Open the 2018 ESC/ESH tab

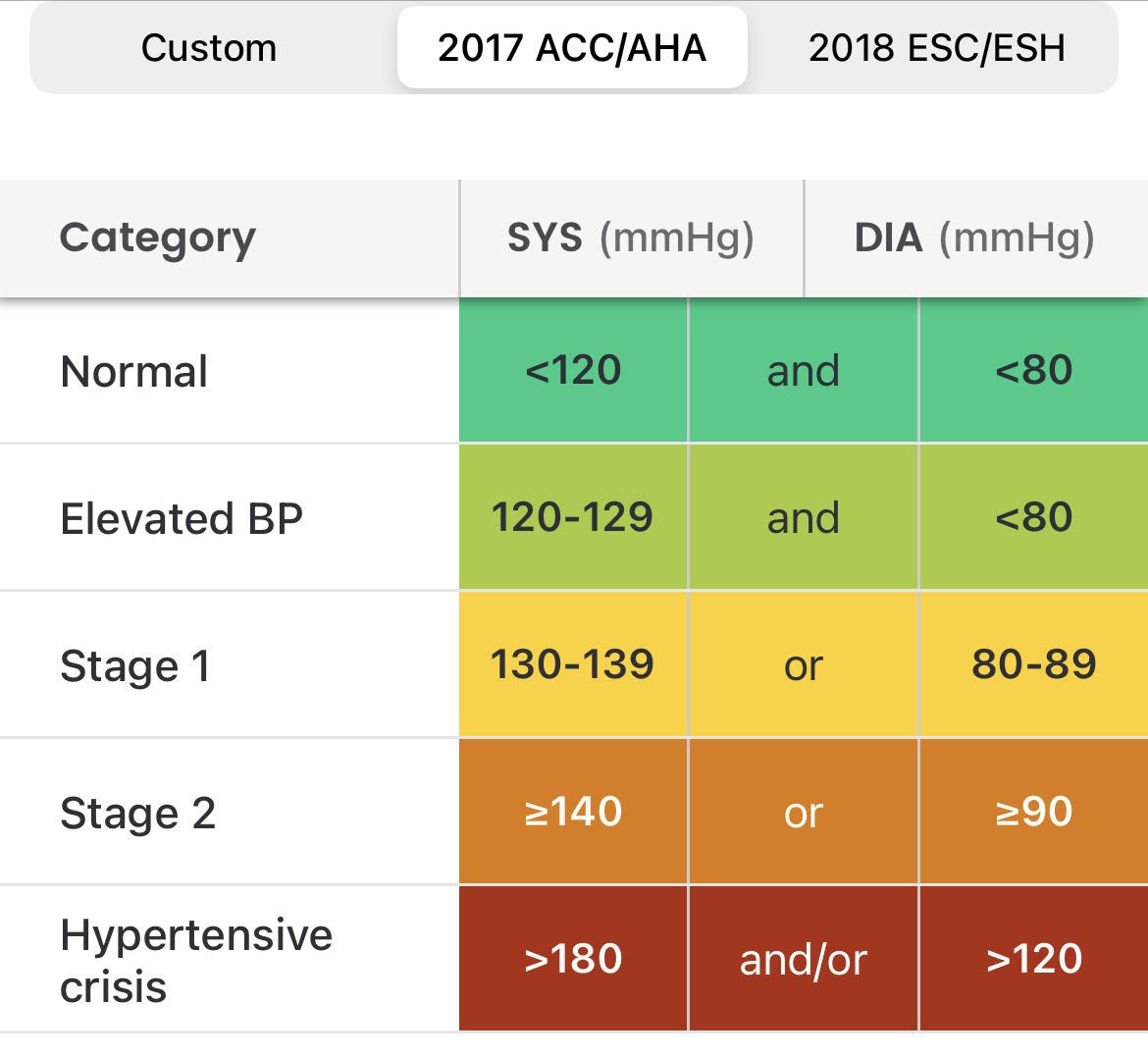coord(936,48)
